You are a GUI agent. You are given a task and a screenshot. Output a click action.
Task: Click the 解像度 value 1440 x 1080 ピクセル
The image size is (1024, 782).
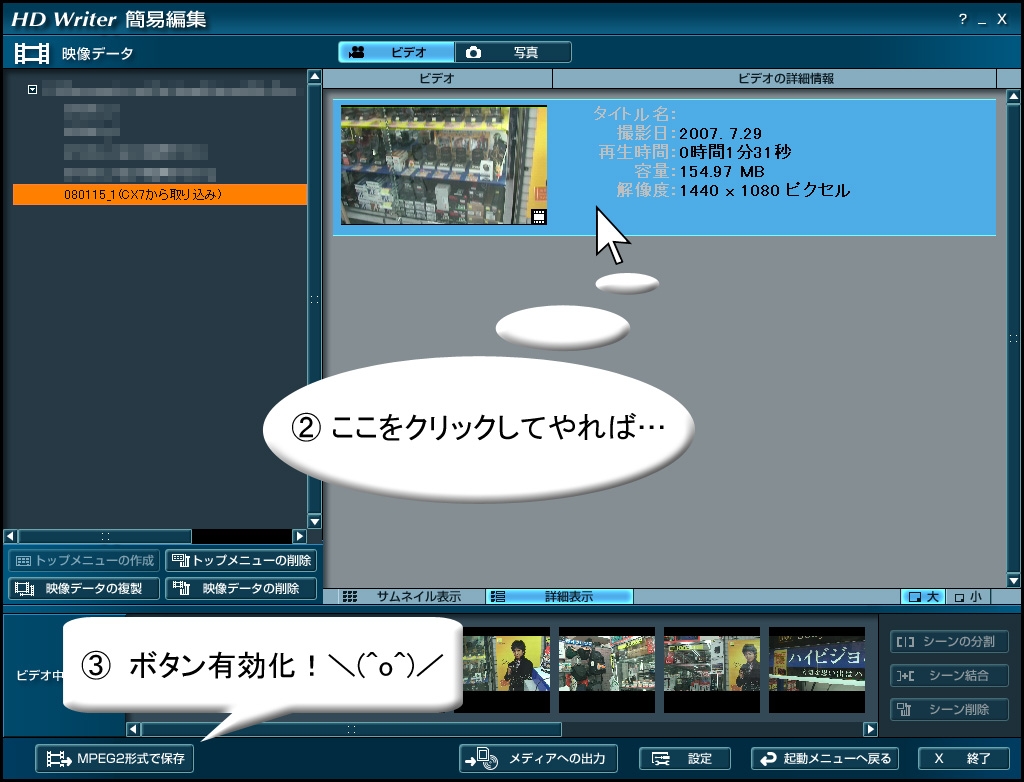point(765,191)
